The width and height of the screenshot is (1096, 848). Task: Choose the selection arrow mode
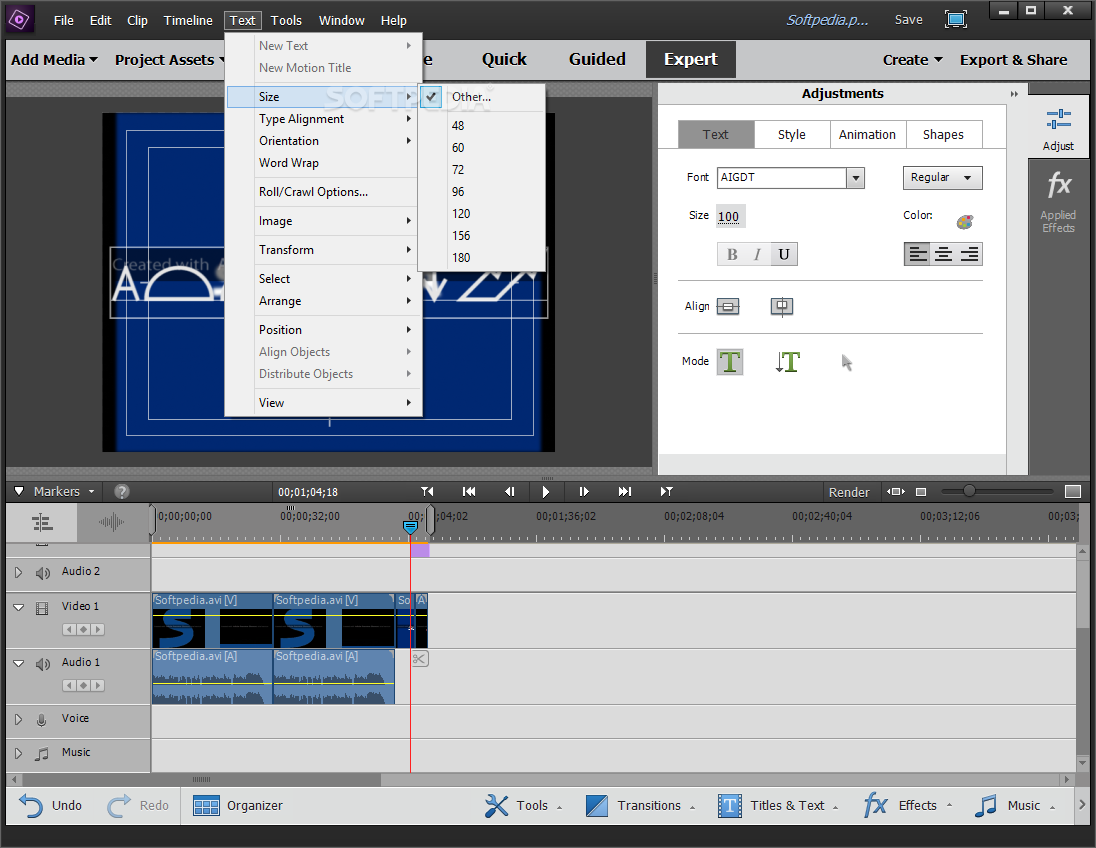click(x=846, y=362)
